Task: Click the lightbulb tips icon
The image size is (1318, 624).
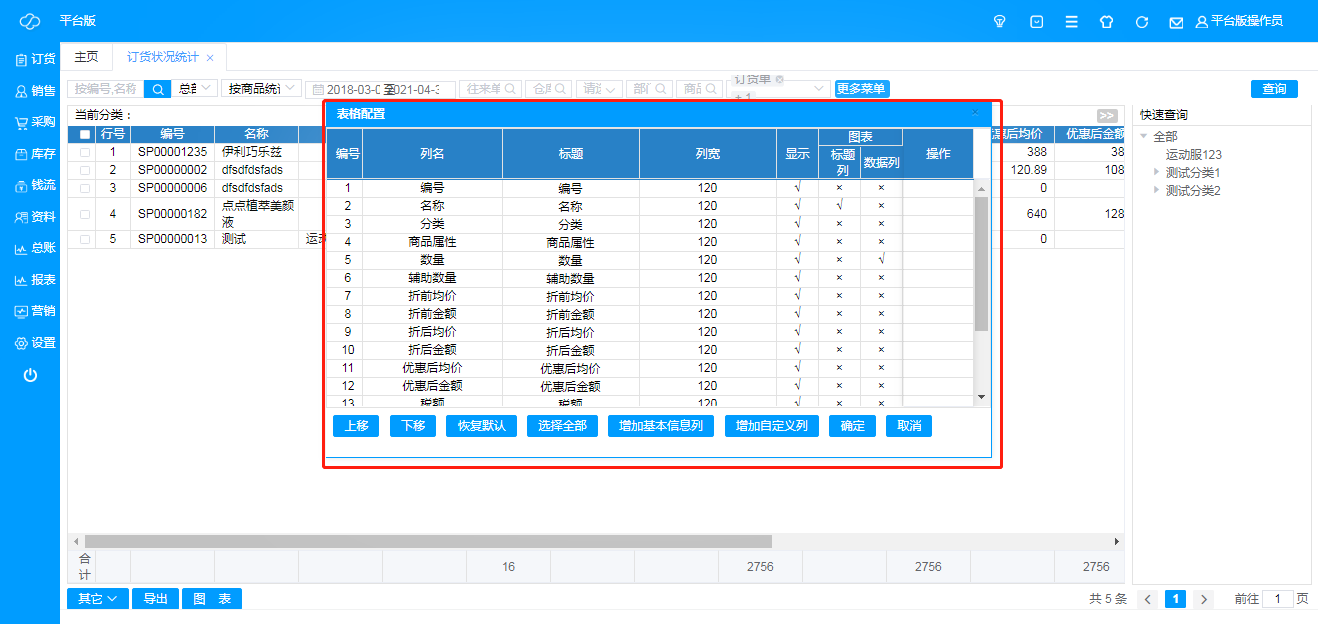Action: pos(998,21)
